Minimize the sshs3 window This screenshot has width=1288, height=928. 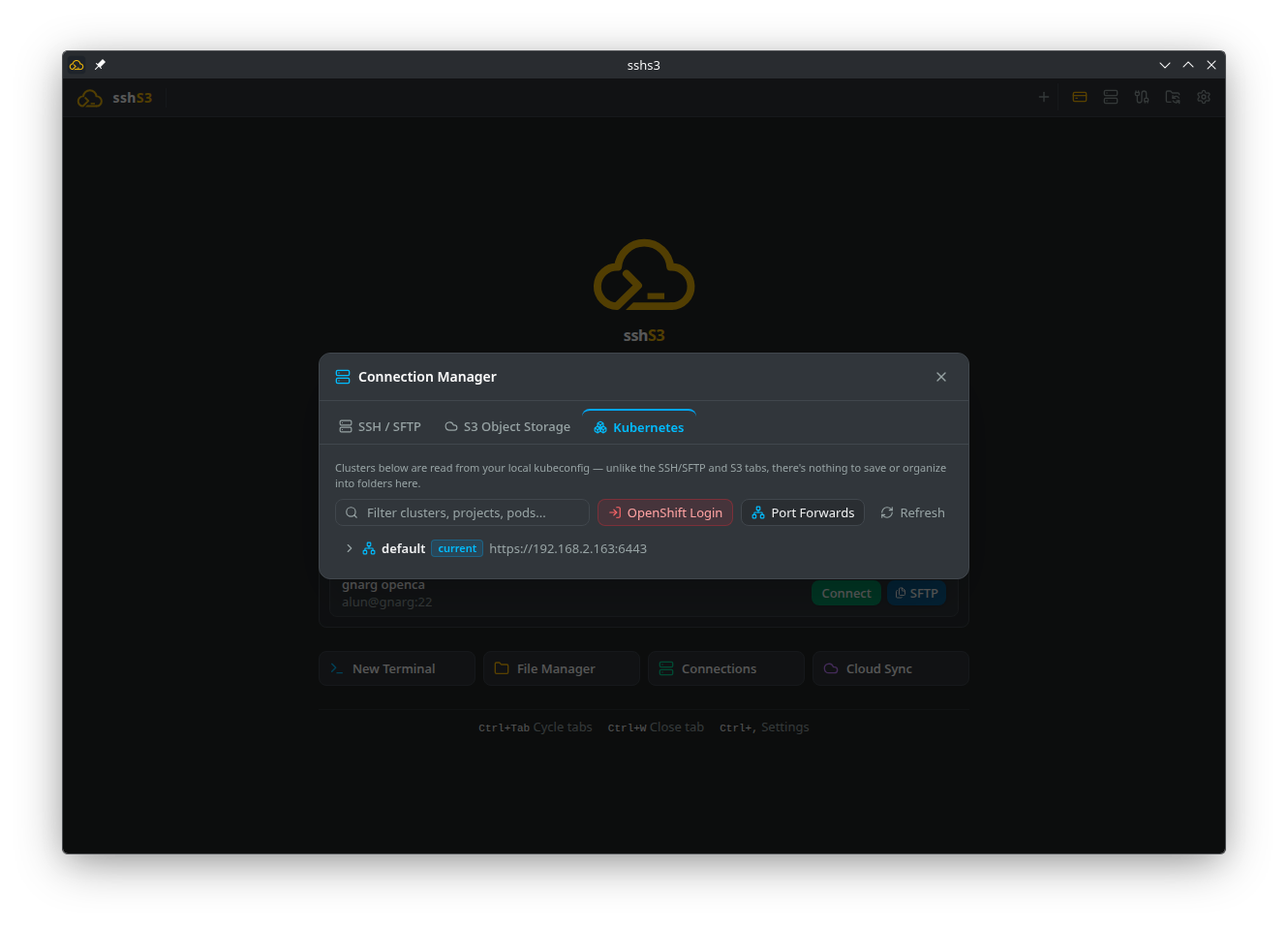[x=1165, y=65]
